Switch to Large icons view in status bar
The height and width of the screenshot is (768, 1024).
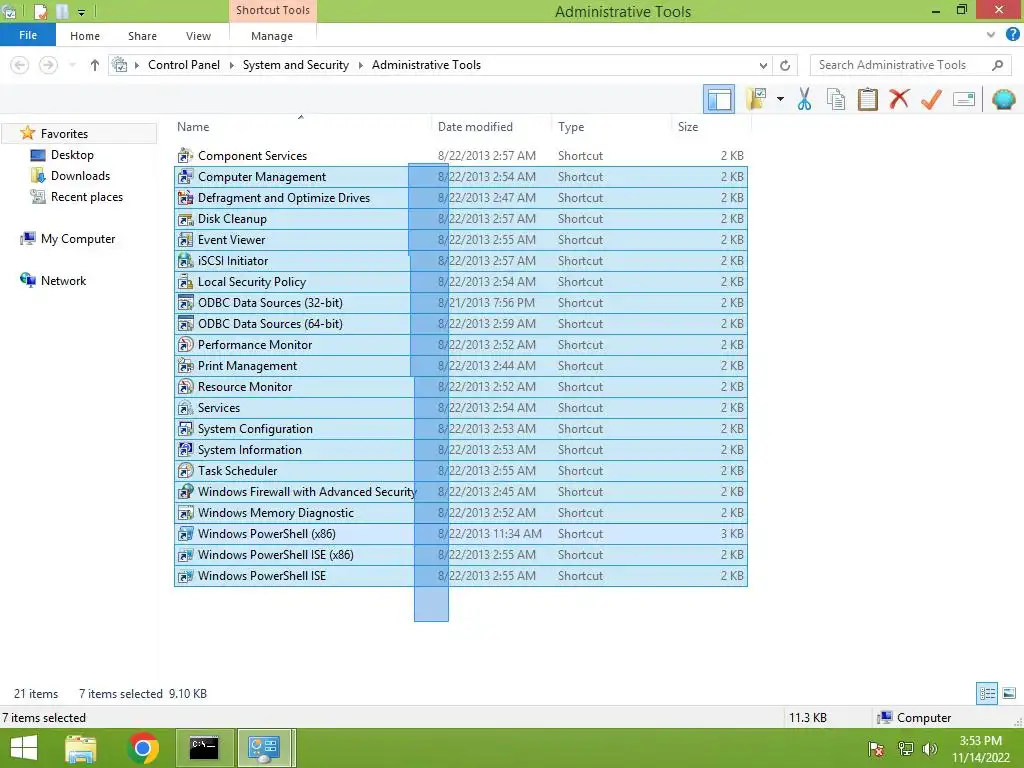pyautogui.click(x=1009, y=693)
